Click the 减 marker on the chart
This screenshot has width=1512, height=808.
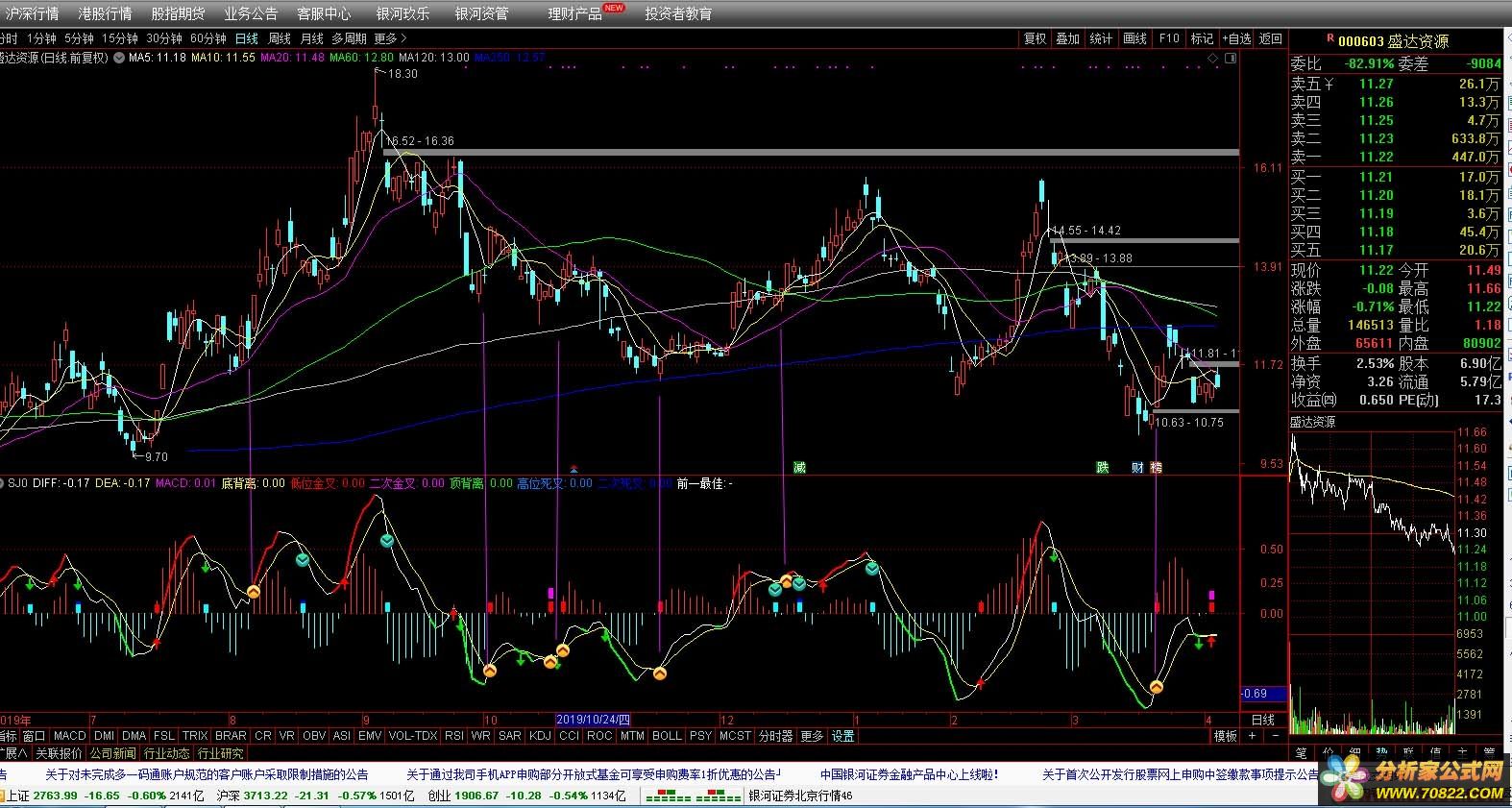tap(799, 468)
